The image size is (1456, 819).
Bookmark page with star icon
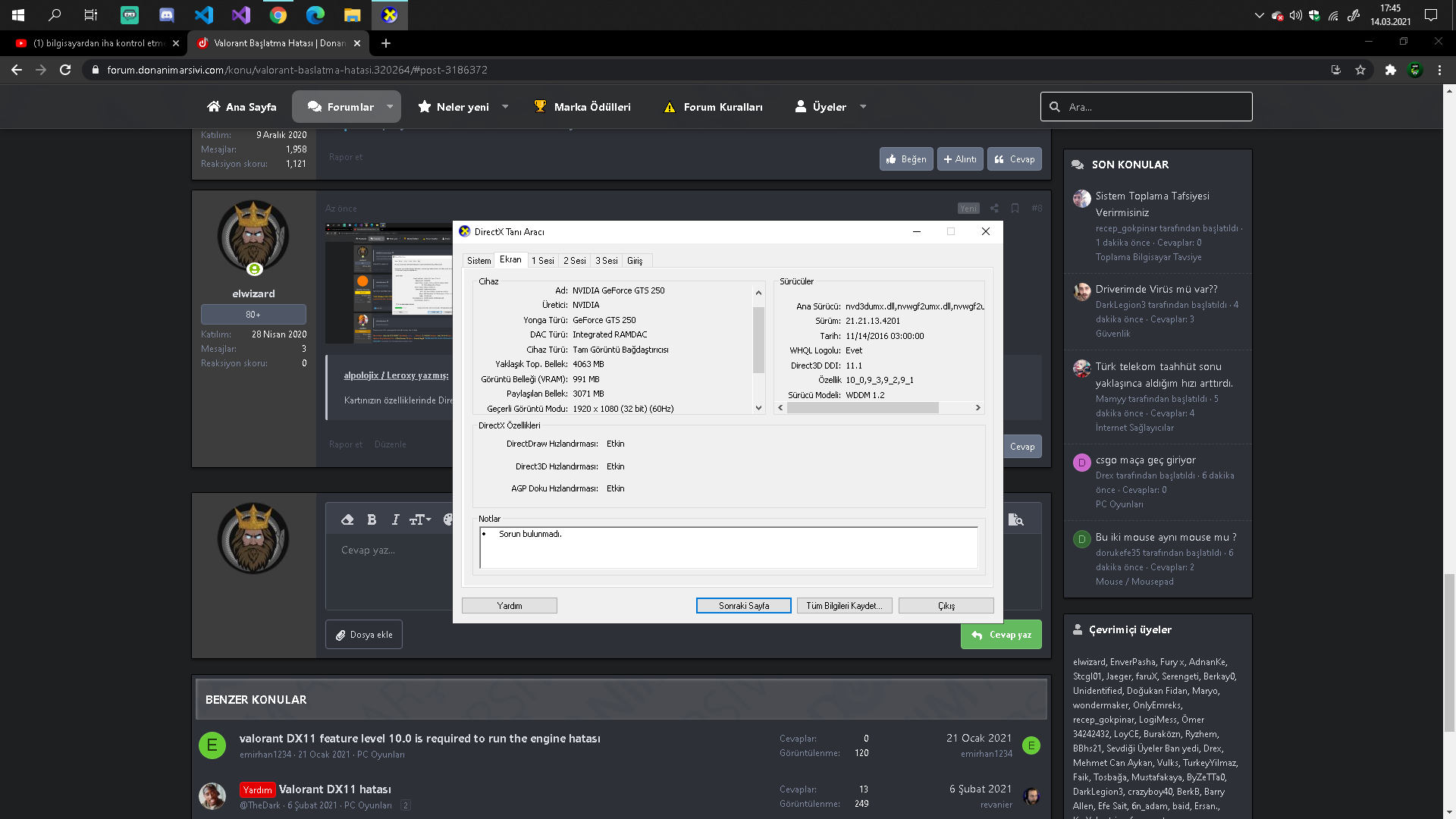click(1360, 70)
